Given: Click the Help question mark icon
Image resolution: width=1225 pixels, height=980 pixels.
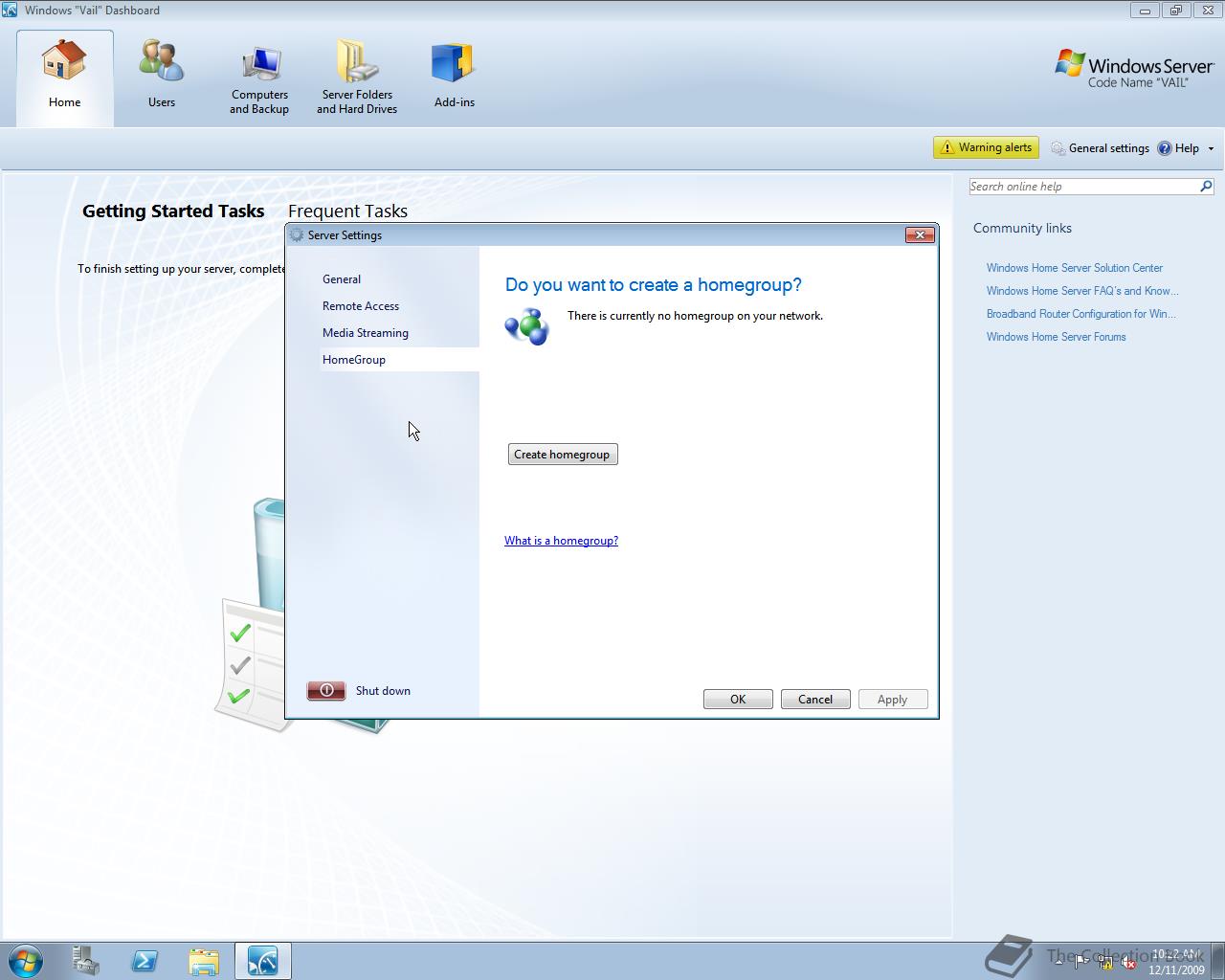Looking at the screenshot, I should pyautogui.click(x=1165, y=148).
